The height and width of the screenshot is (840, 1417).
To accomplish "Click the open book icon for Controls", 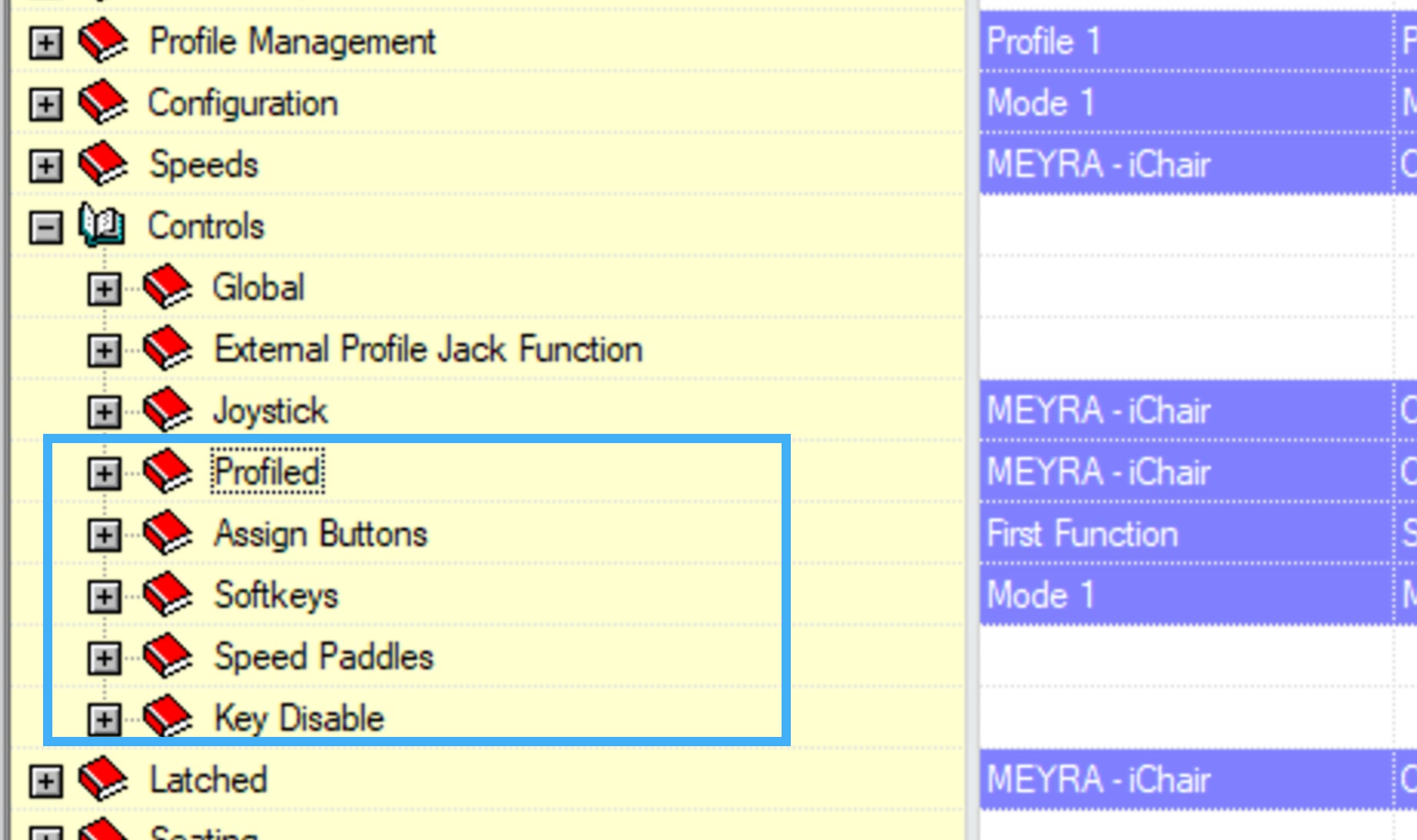I will pos(101,225).
